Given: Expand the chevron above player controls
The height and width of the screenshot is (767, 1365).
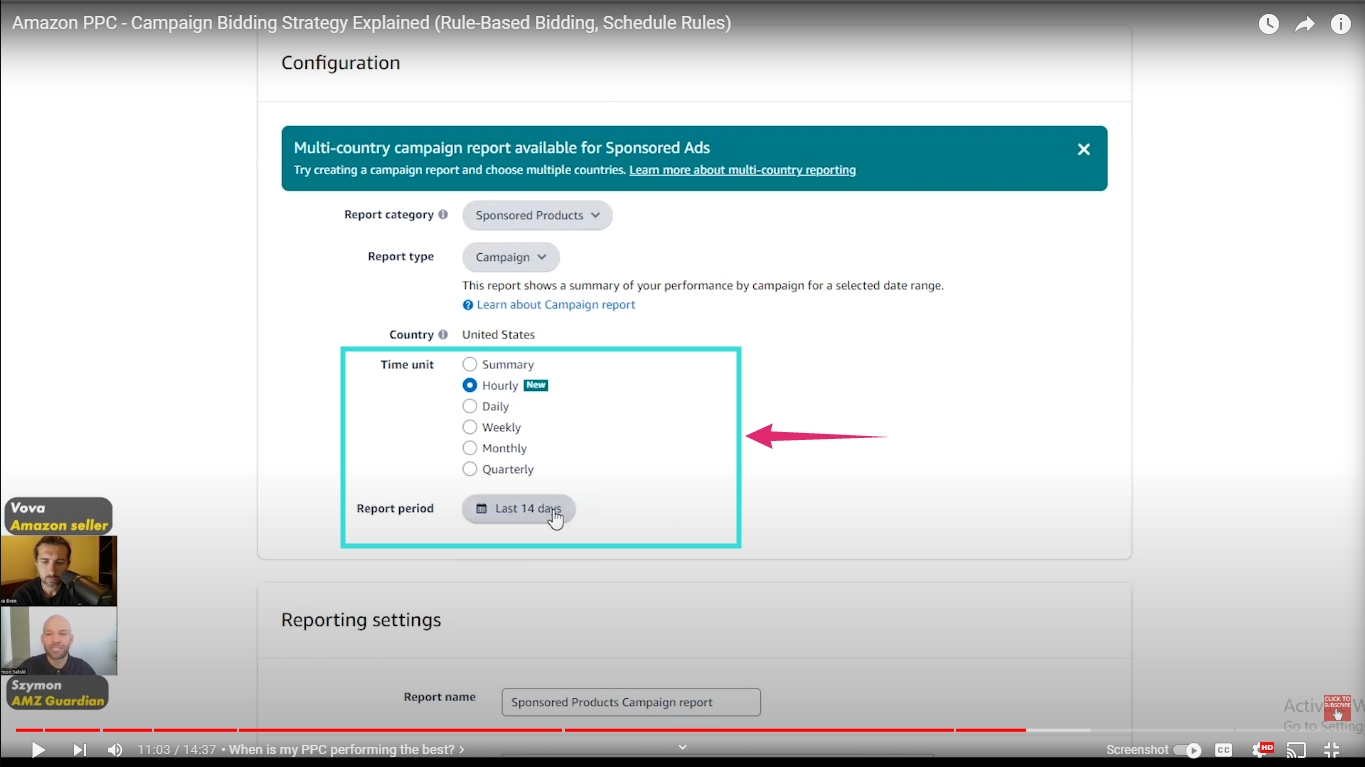Looking at the screenshot, I should coord(683,746).
